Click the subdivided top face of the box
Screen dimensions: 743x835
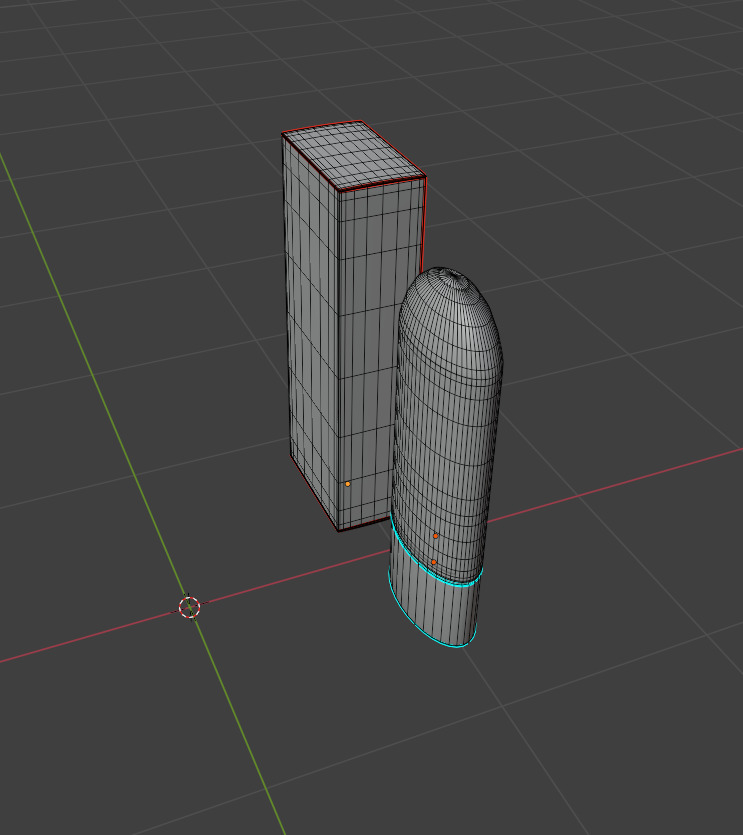coord(353,154)
